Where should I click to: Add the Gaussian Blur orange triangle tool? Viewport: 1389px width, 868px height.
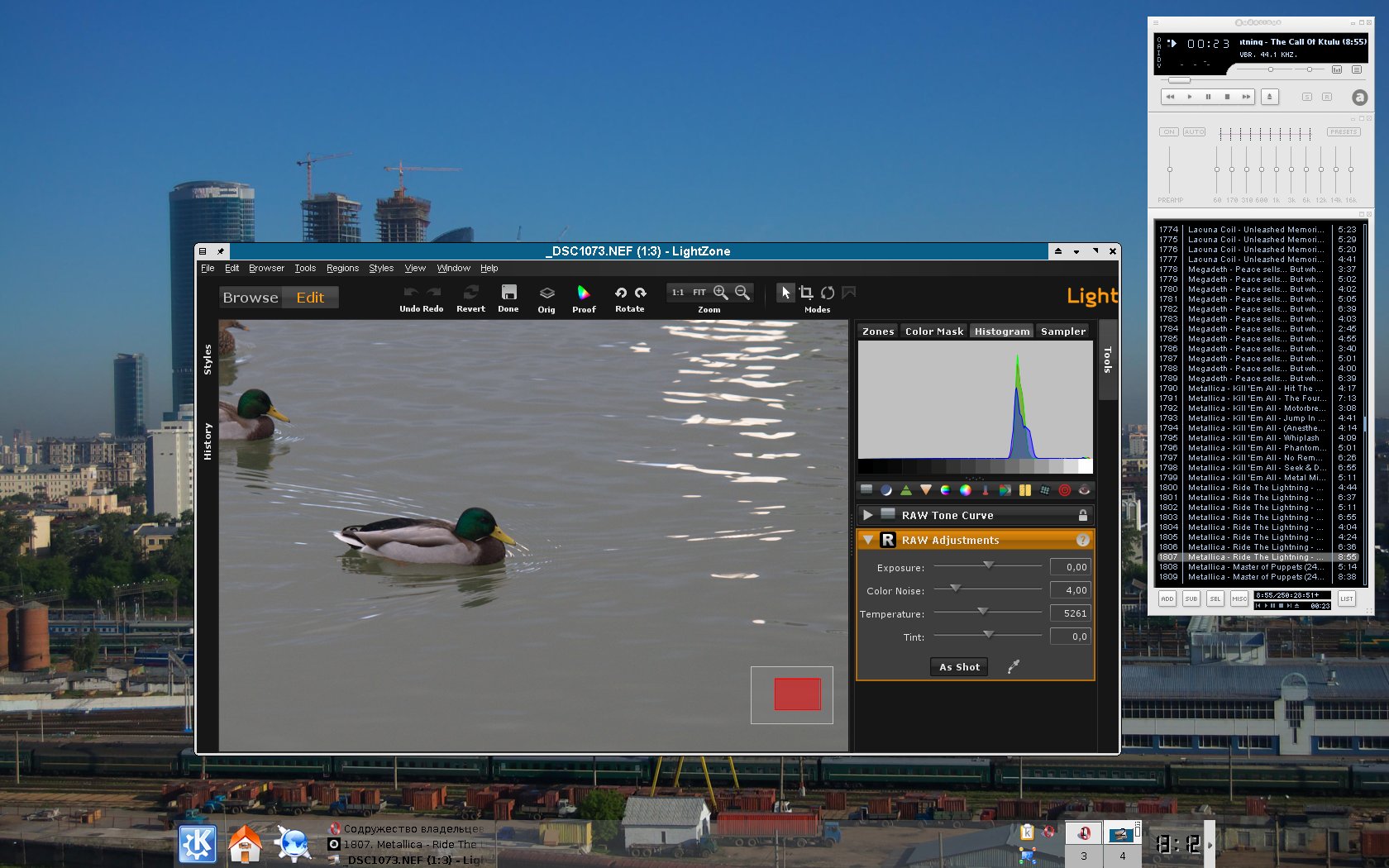click(x=926, y=490)
